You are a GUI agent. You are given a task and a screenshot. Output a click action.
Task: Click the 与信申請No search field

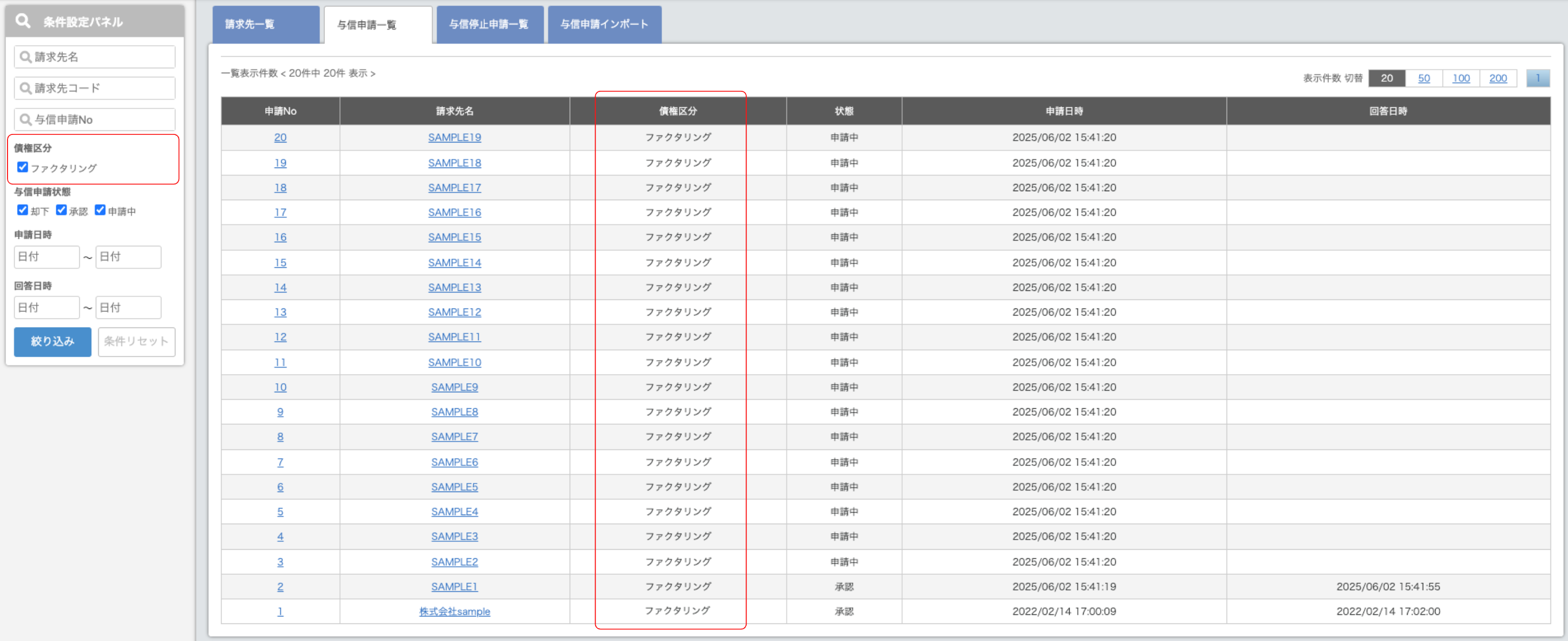point(94,119)
